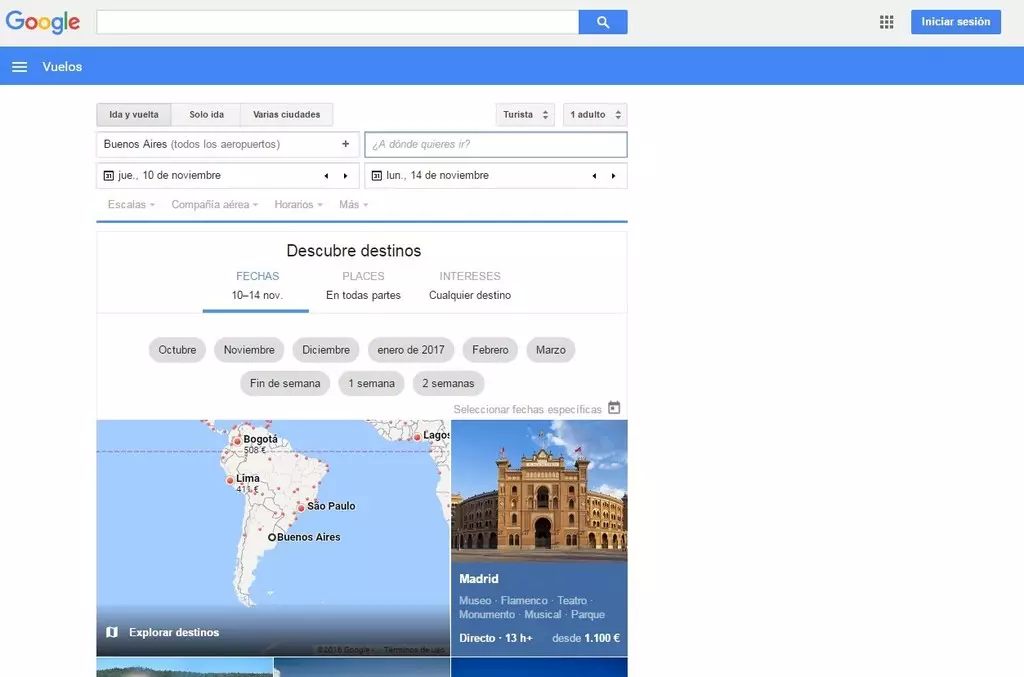Open the Turista cabin class dropdown
The width and height of the screenshot is (1024, 677).
point(525,115)
